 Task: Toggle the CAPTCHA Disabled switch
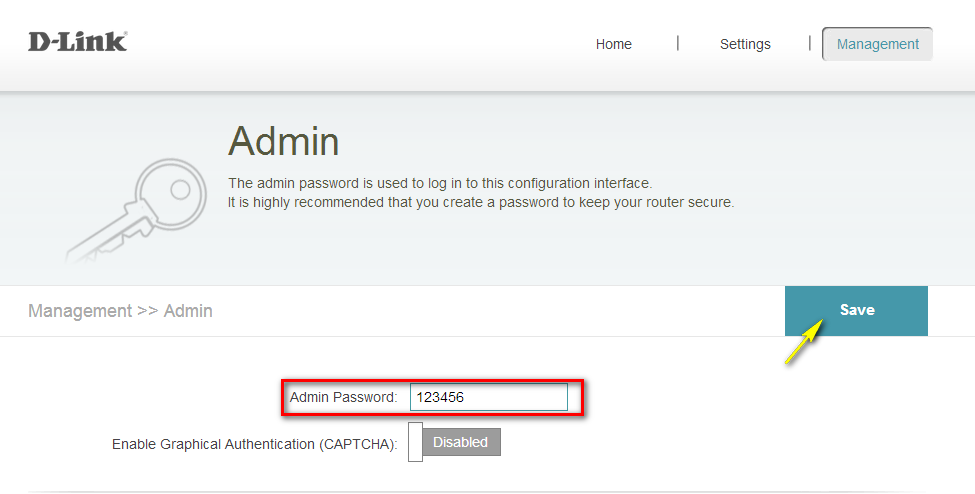click(460, 442)
